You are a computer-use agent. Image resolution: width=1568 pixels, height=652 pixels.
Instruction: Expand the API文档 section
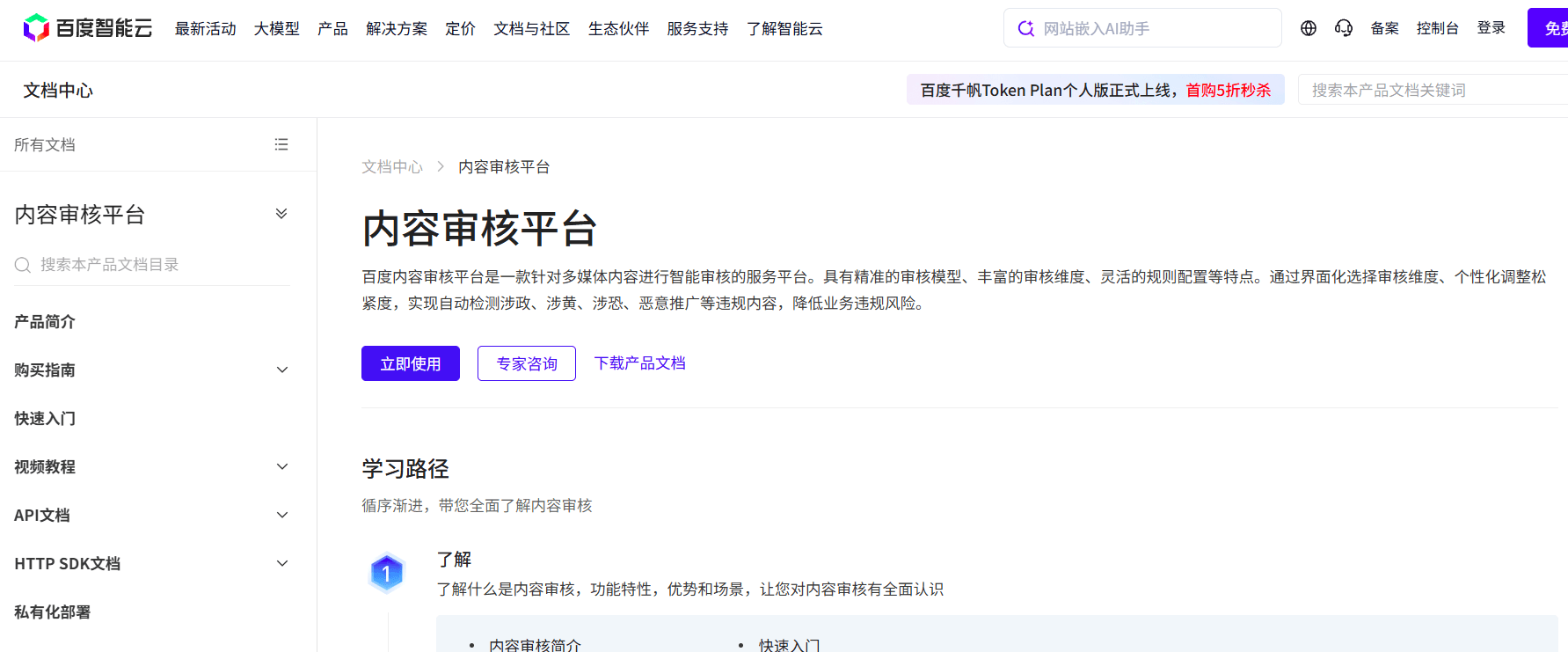pos(282,516)
